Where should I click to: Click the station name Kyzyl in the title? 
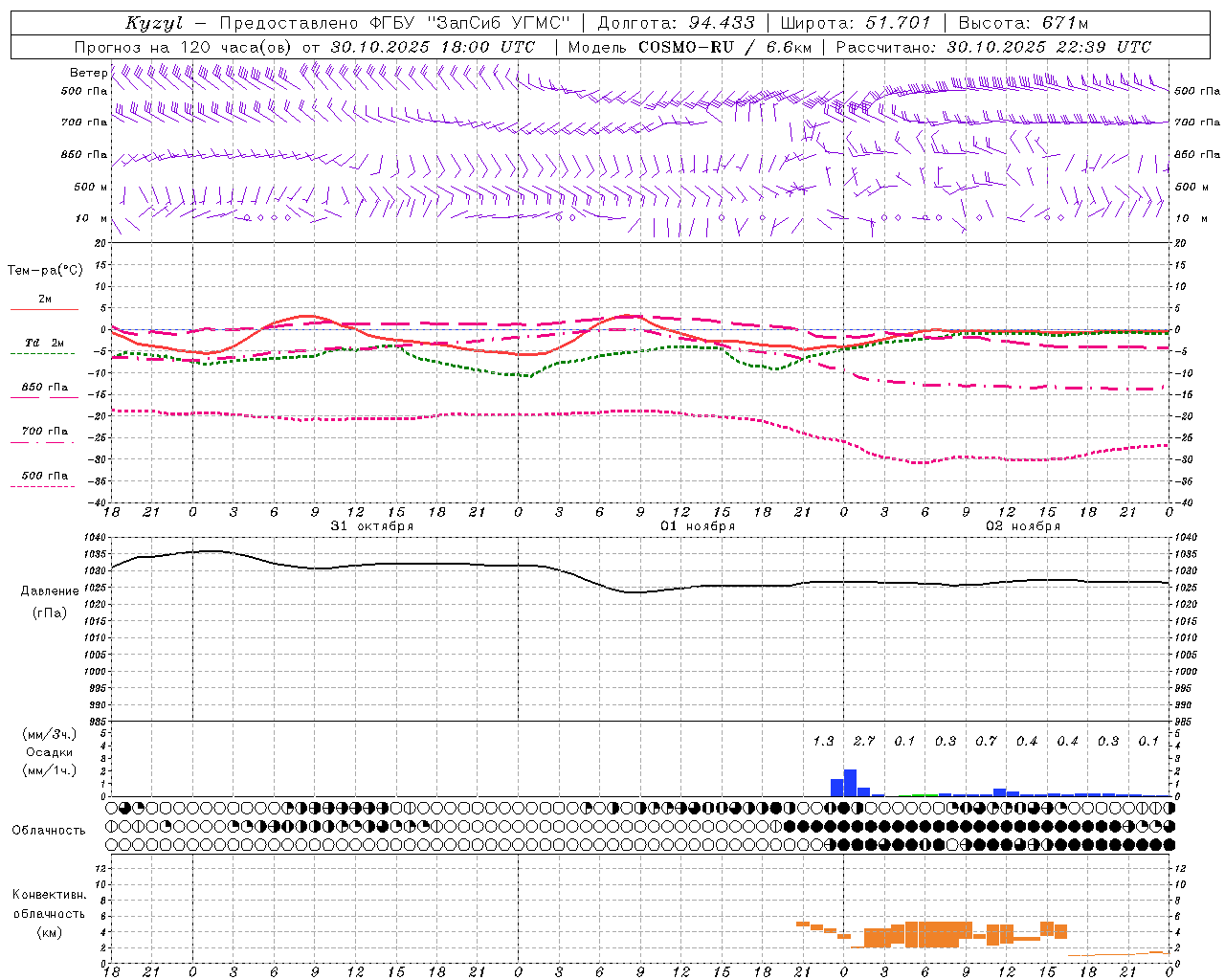[x=154, y=23]
